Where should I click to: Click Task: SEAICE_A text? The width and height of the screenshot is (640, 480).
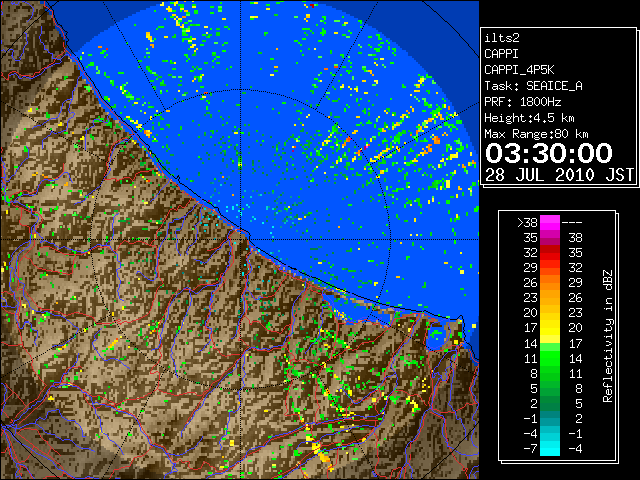click(x=533, y=86)
